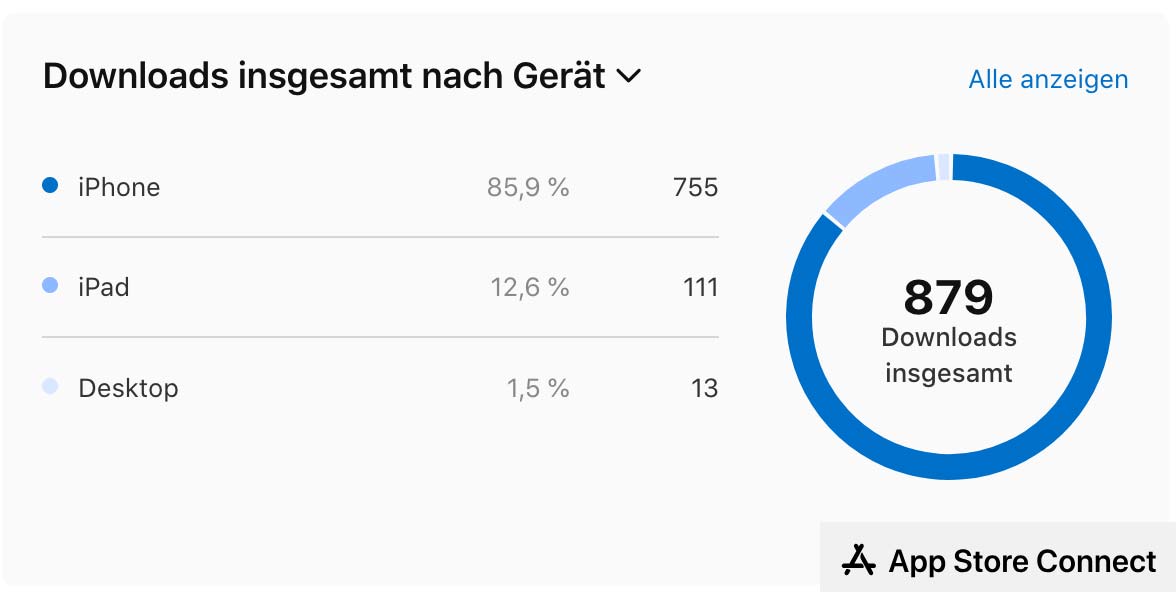Select the iPad row label
The width and height of the screenshot is (1176, 592).
[x=104, y=287]
